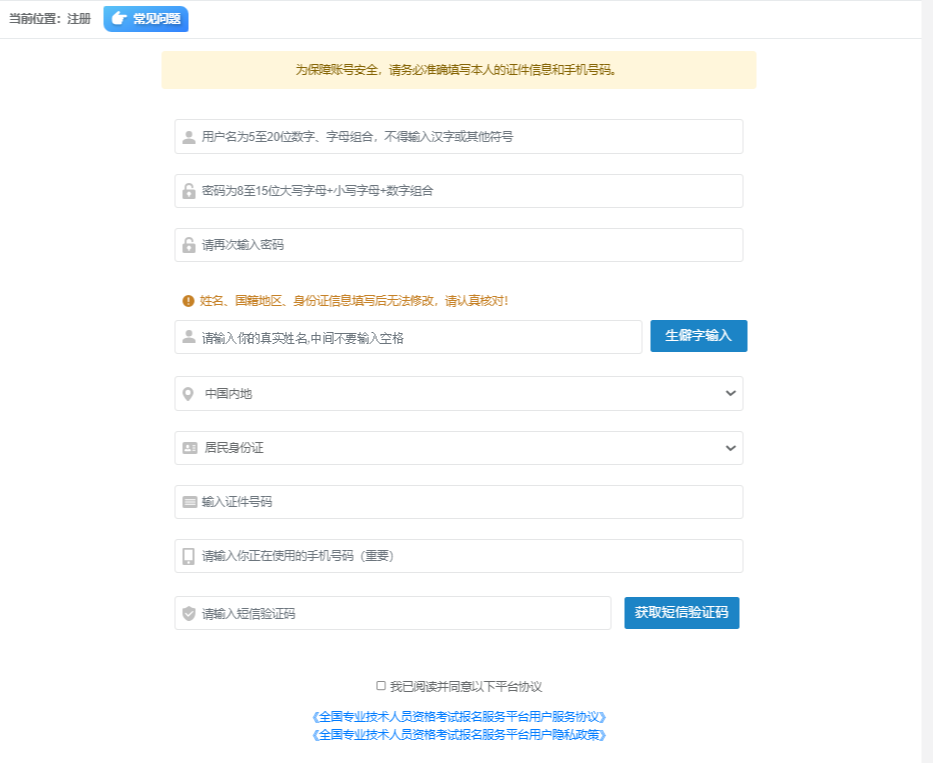The image size is (933, 763).
Task: Focus the mobile phone number field
Action: 459,556
